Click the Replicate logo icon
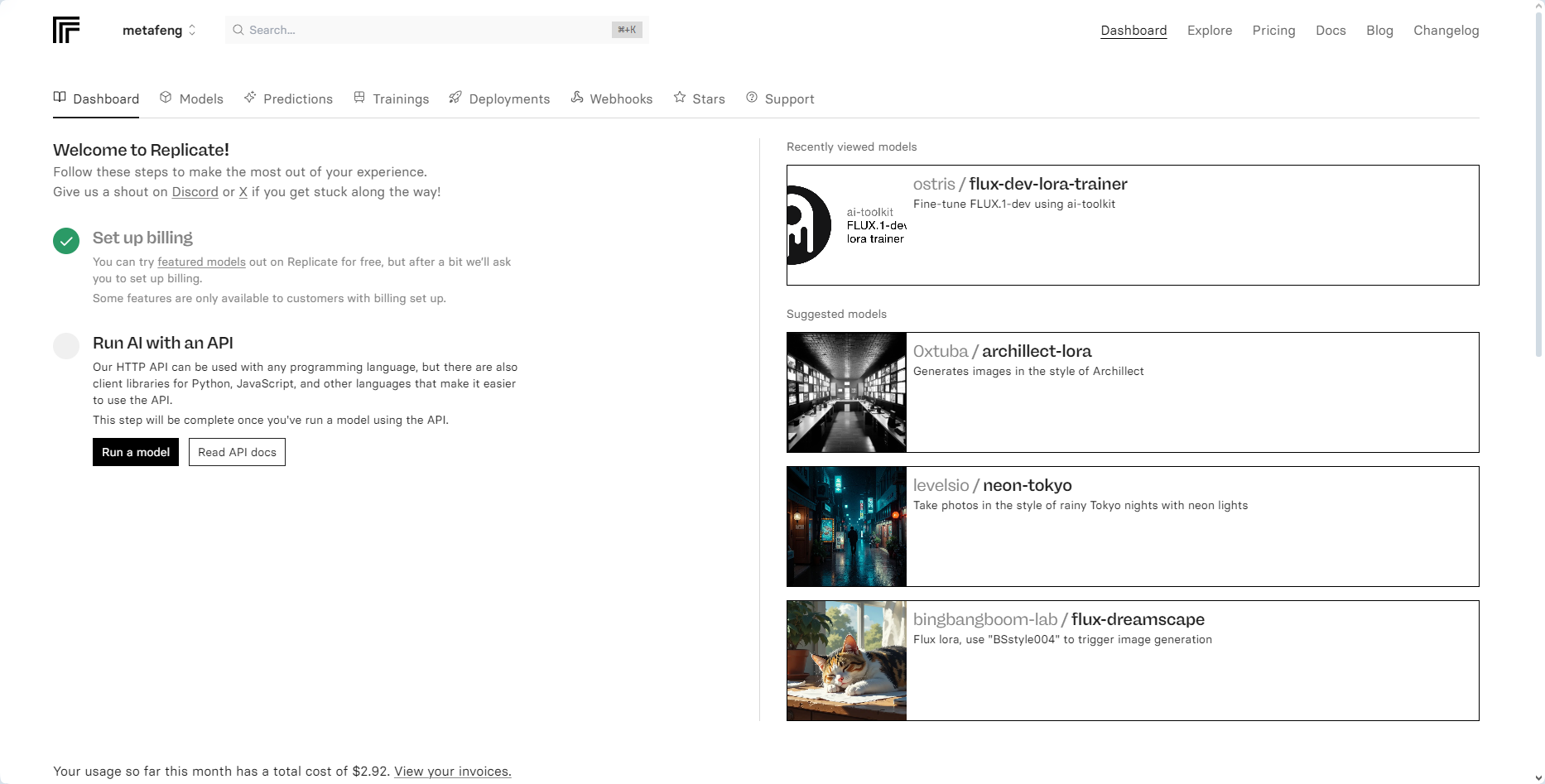 pyautogui.click(x=66, y=30)
